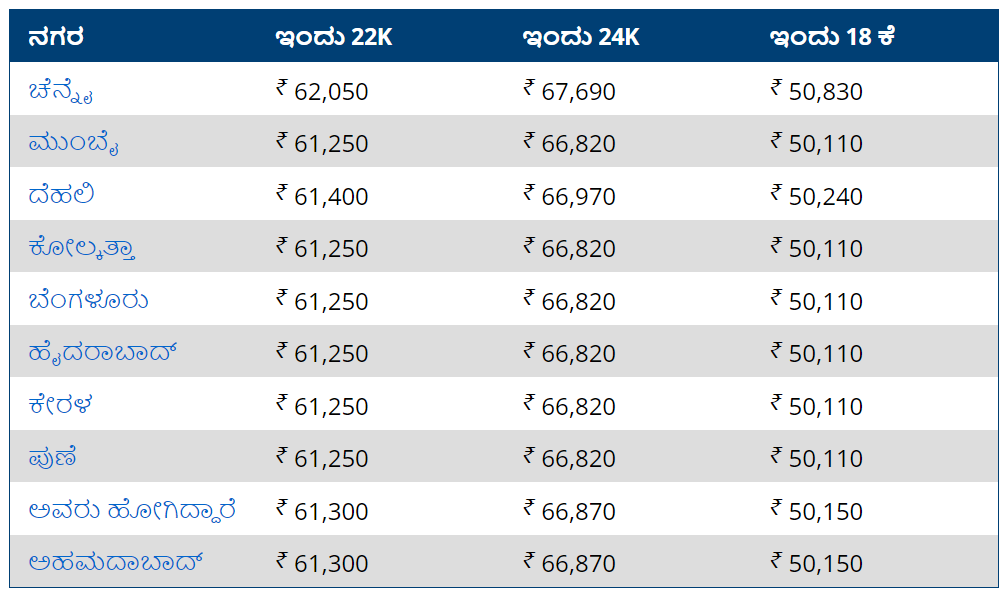Select the ₹ 50,240 price in the ದೆಹಲಿ row

tap(817, 196)
